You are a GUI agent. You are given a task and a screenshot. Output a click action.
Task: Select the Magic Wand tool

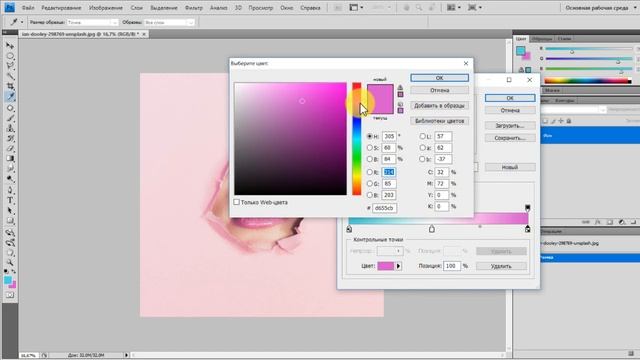tap(10, 76)
